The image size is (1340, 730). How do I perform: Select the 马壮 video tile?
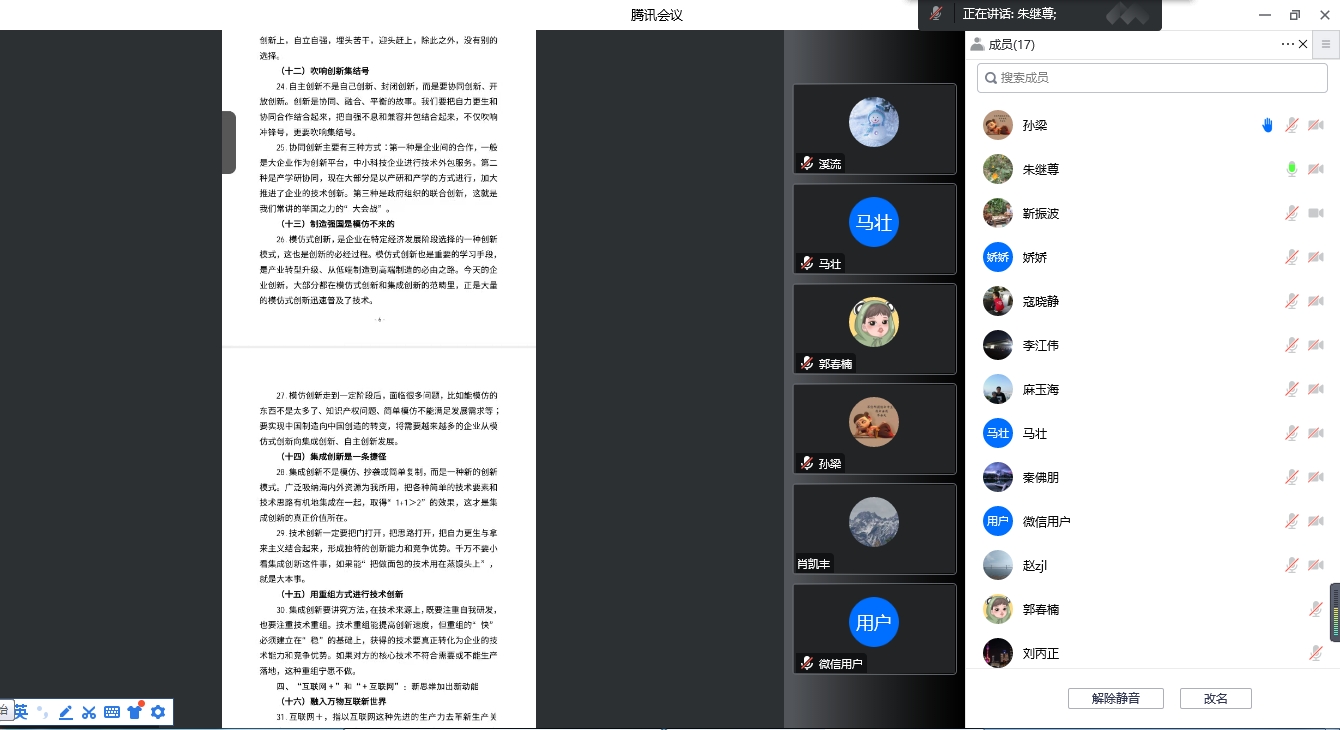pyautogui.click(x=875, y=228)
